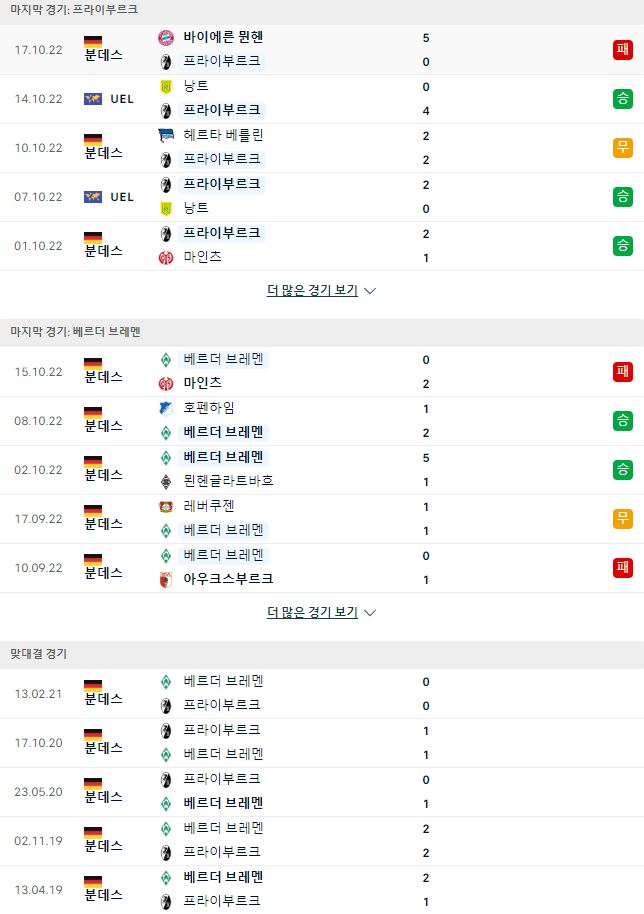Expand more Werder Bremen matches with the chevron
This screenshot has height=914, width=644.
coord(369,613)
